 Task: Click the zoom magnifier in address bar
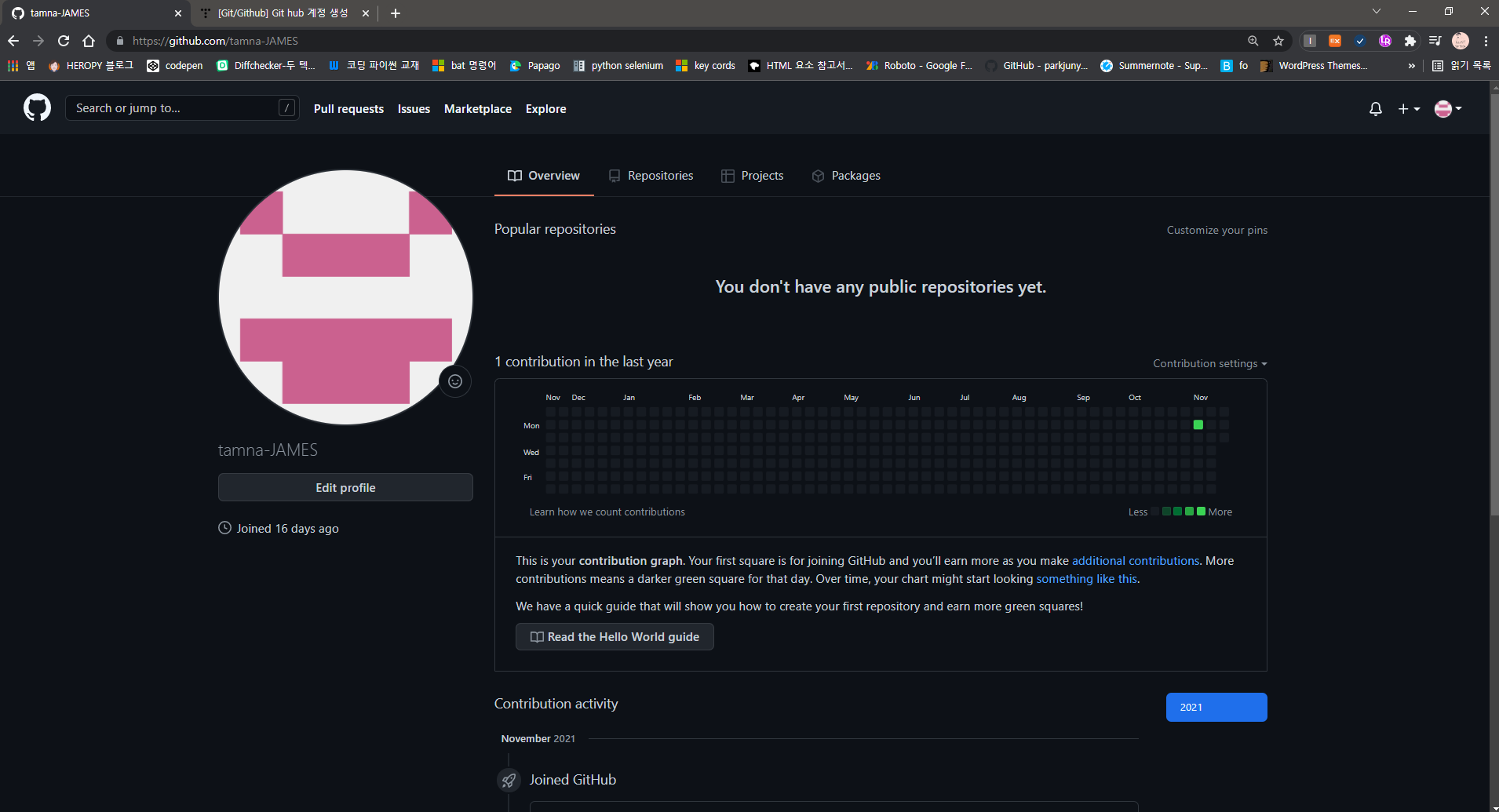(x=1253, y=41)
